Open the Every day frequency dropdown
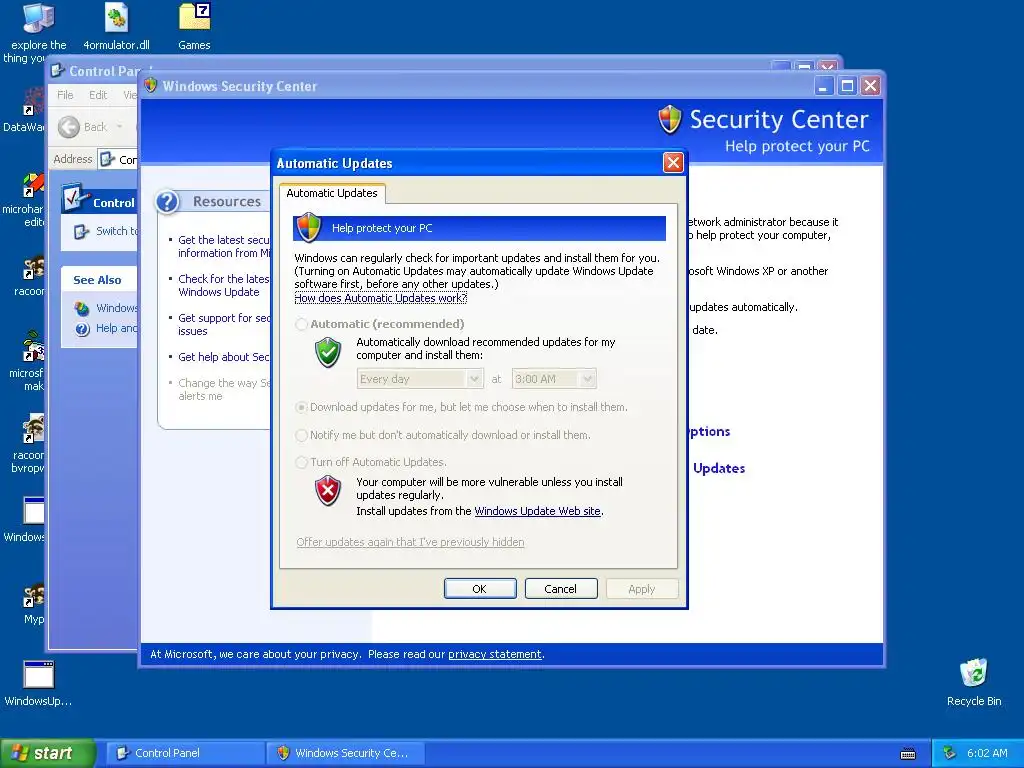Viewport: 1024px width, 768px height. pyautogui.click(x=420, y=379)
